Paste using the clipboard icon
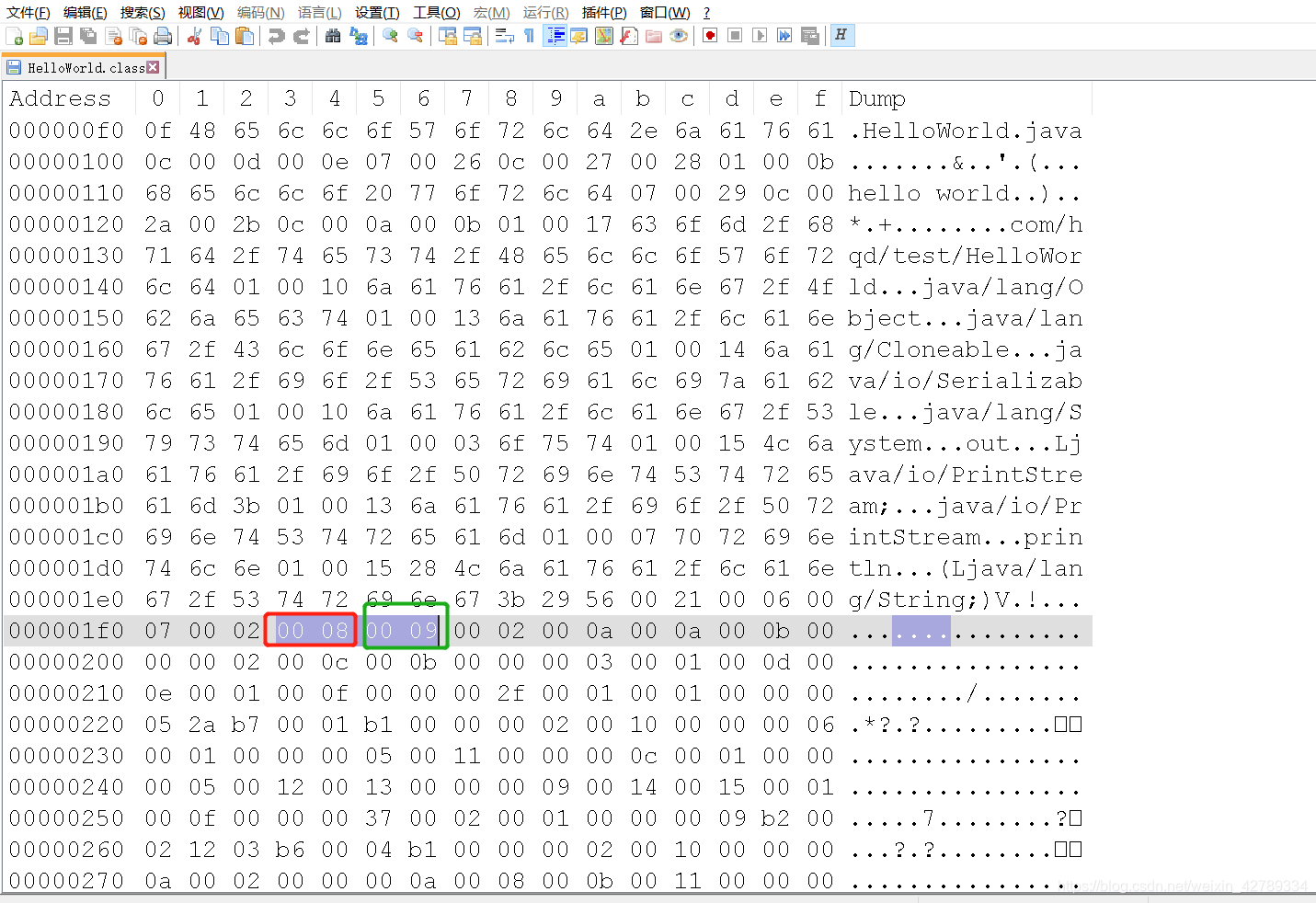Image resolution: width=1316 pixels, height=903 pixels. [x=245, y=36]
